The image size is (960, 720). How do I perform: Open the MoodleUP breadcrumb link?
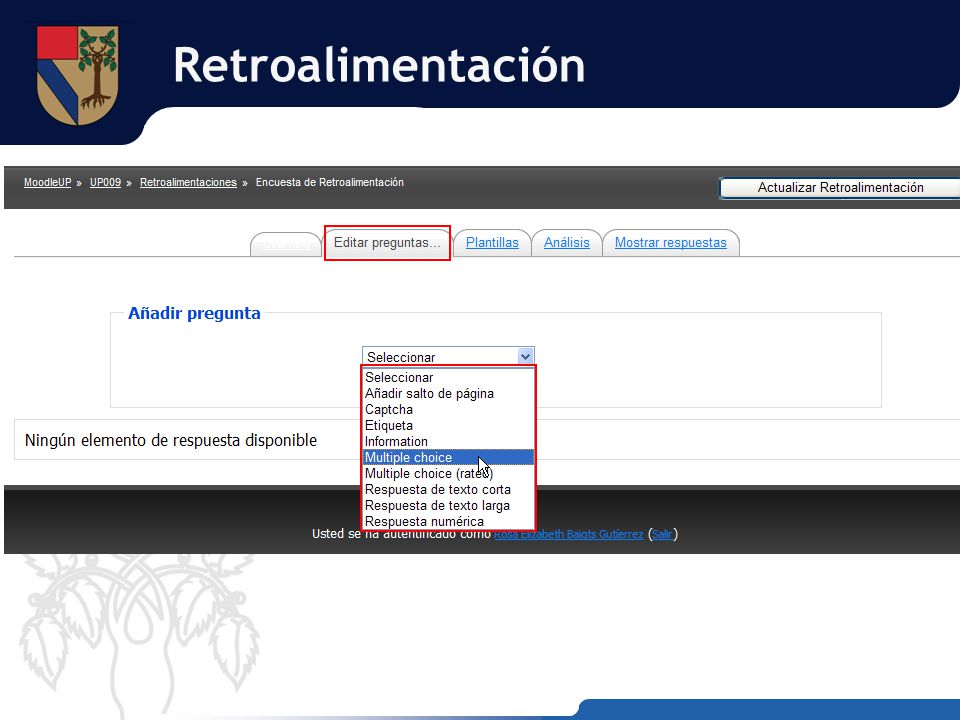(x=47, y=182)
